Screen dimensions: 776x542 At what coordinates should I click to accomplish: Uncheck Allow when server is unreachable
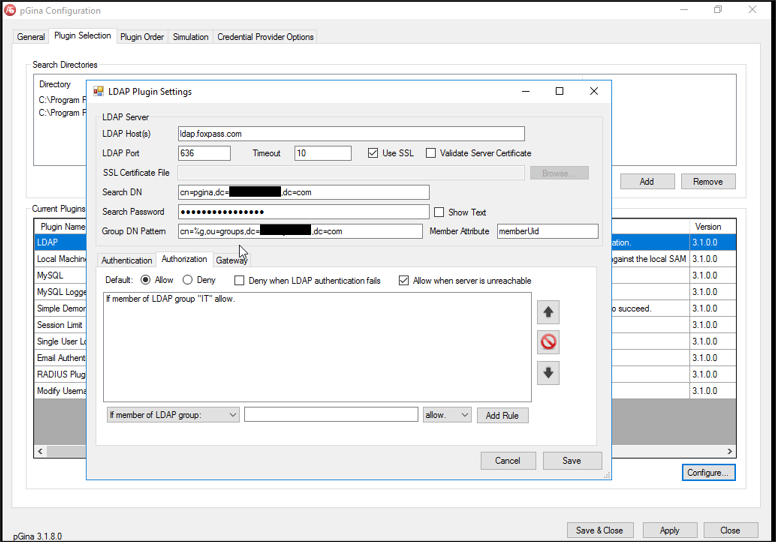coord(404,280)
